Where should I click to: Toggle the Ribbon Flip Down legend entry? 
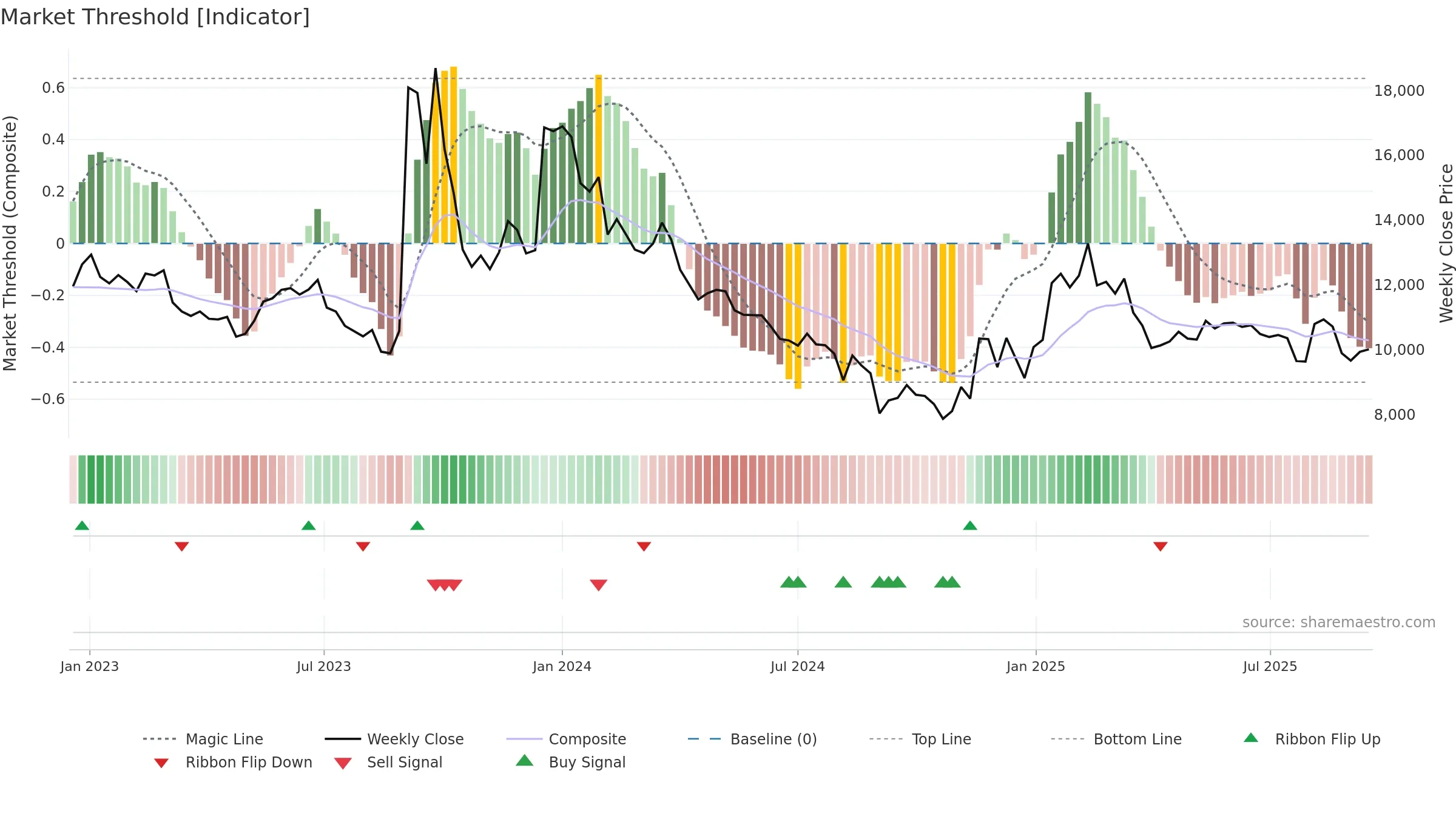click(x=233, y=762)
